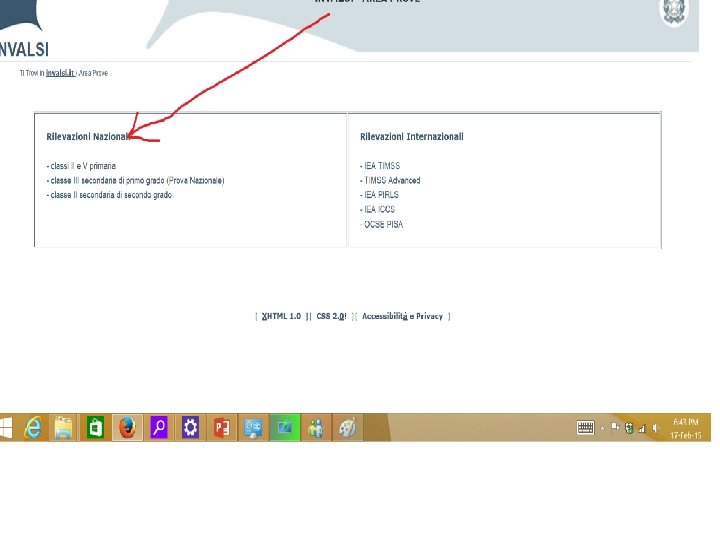The width and height of the screenshot is (720, 540).
Task: Open classe III secondaria di primo grado link
Action: coord(135,180)
